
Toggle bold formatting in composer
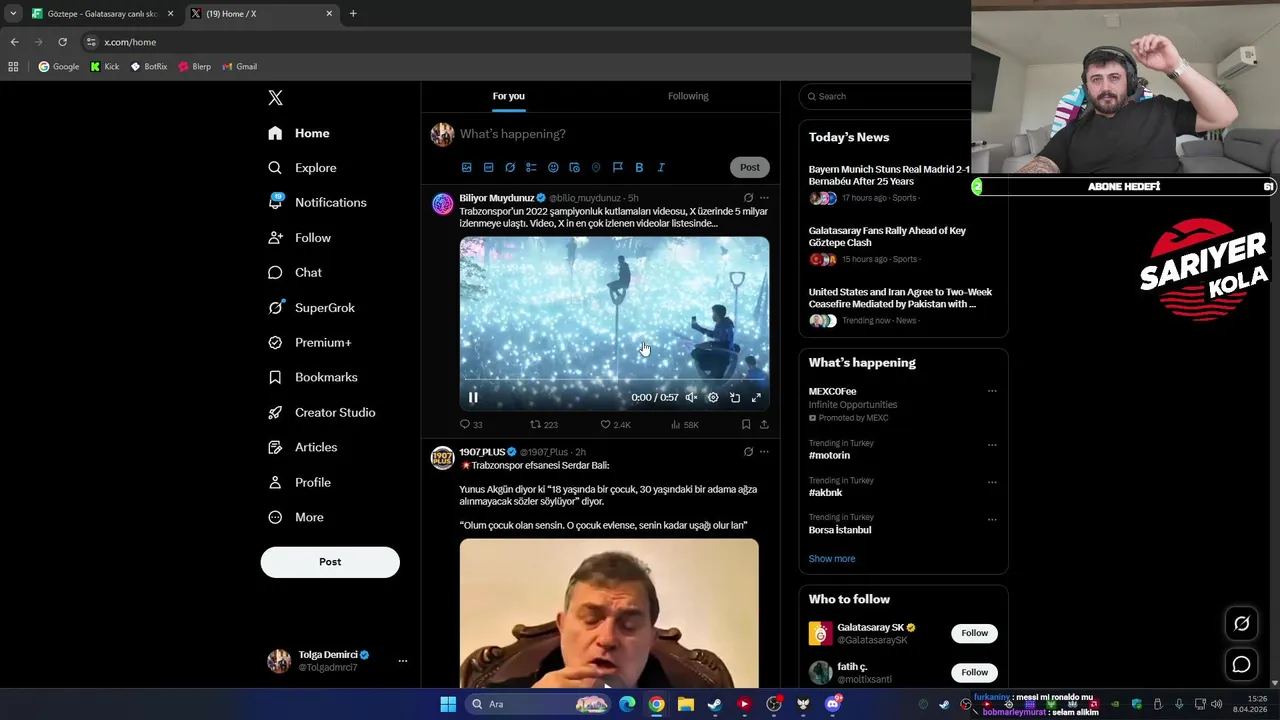point(639,167)
